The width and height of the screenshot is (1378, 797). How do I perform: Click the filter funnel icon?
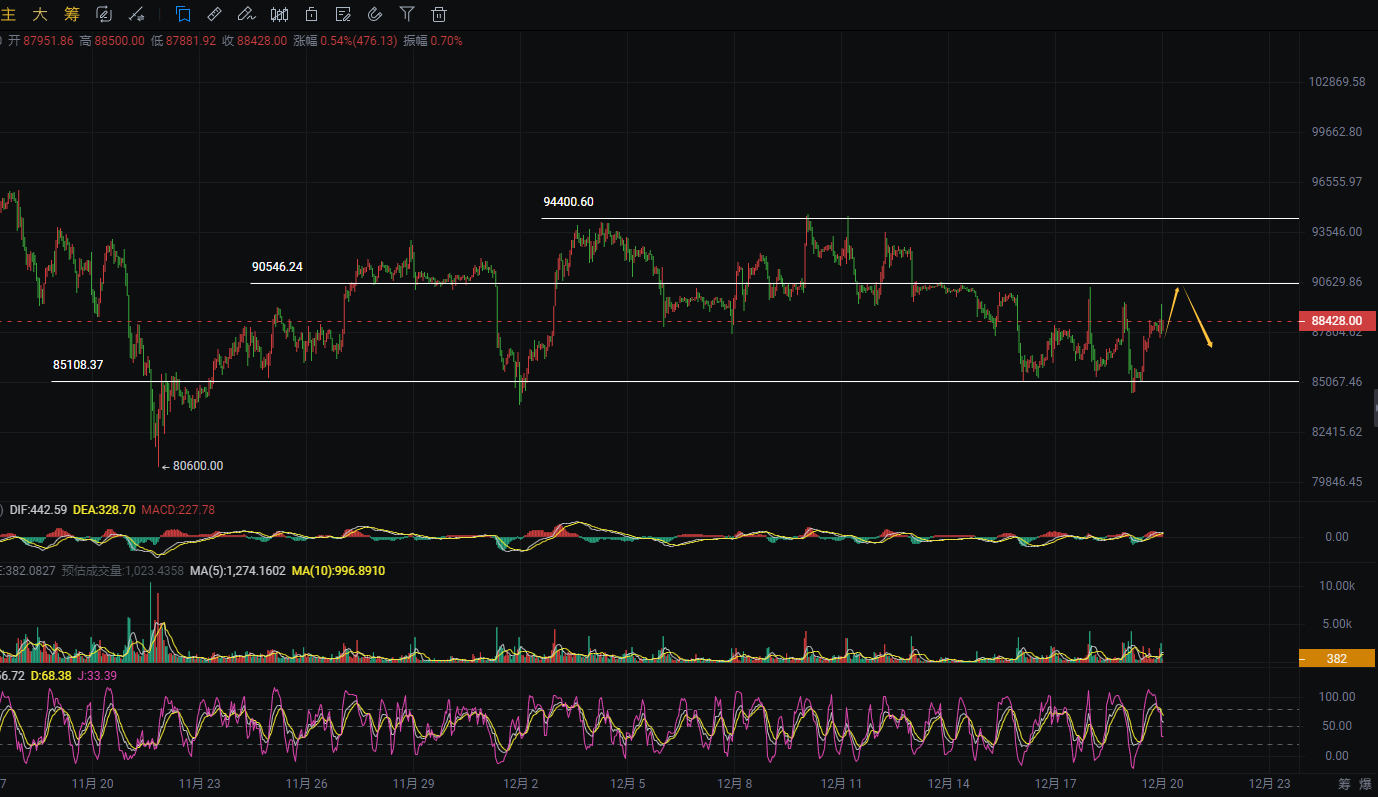pos(406,14)
